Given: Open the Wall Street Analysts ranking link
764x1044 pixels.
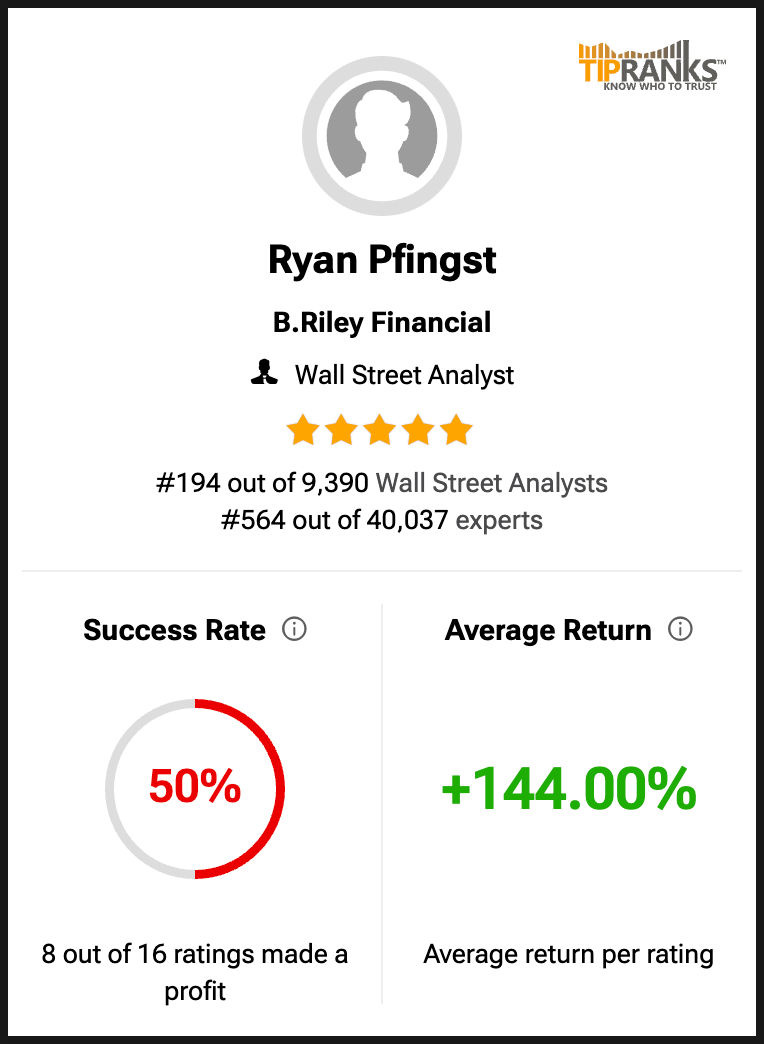Looking at the screenshot, I should coord(492,483).
